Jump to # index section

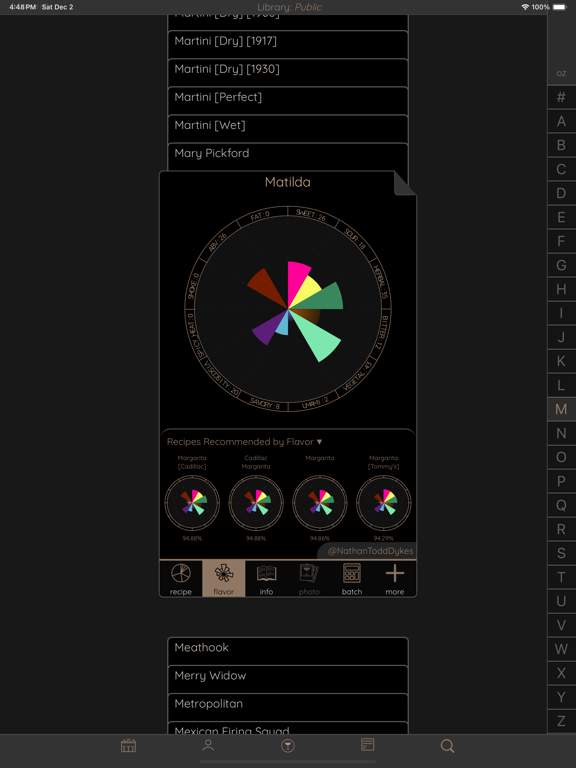tap(561, 97)
